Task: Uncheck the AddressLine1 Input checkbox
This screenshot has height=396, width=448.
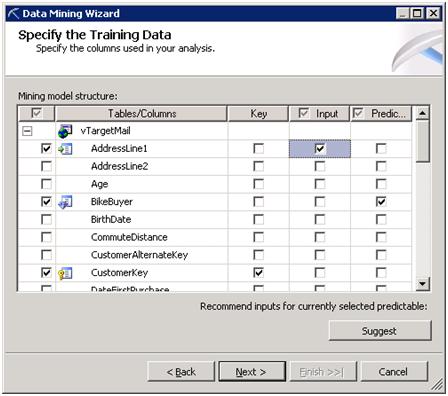Action: click(x=320, y=149)
